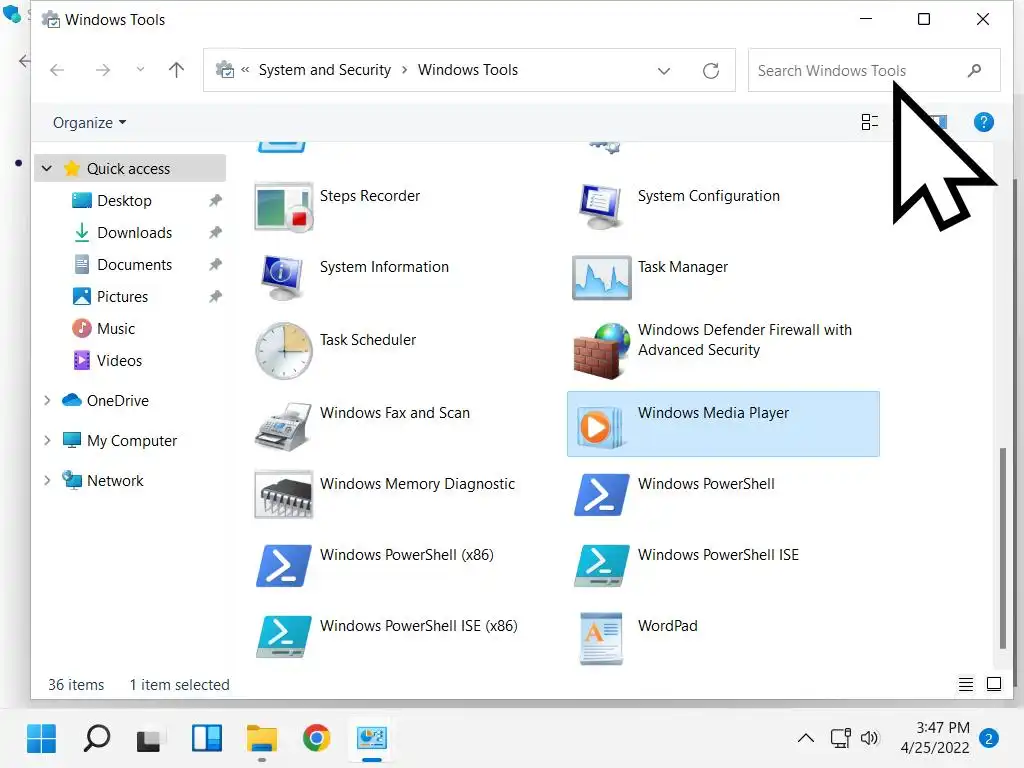Select Downloads in the navigation pane

[x=135, y=232]
